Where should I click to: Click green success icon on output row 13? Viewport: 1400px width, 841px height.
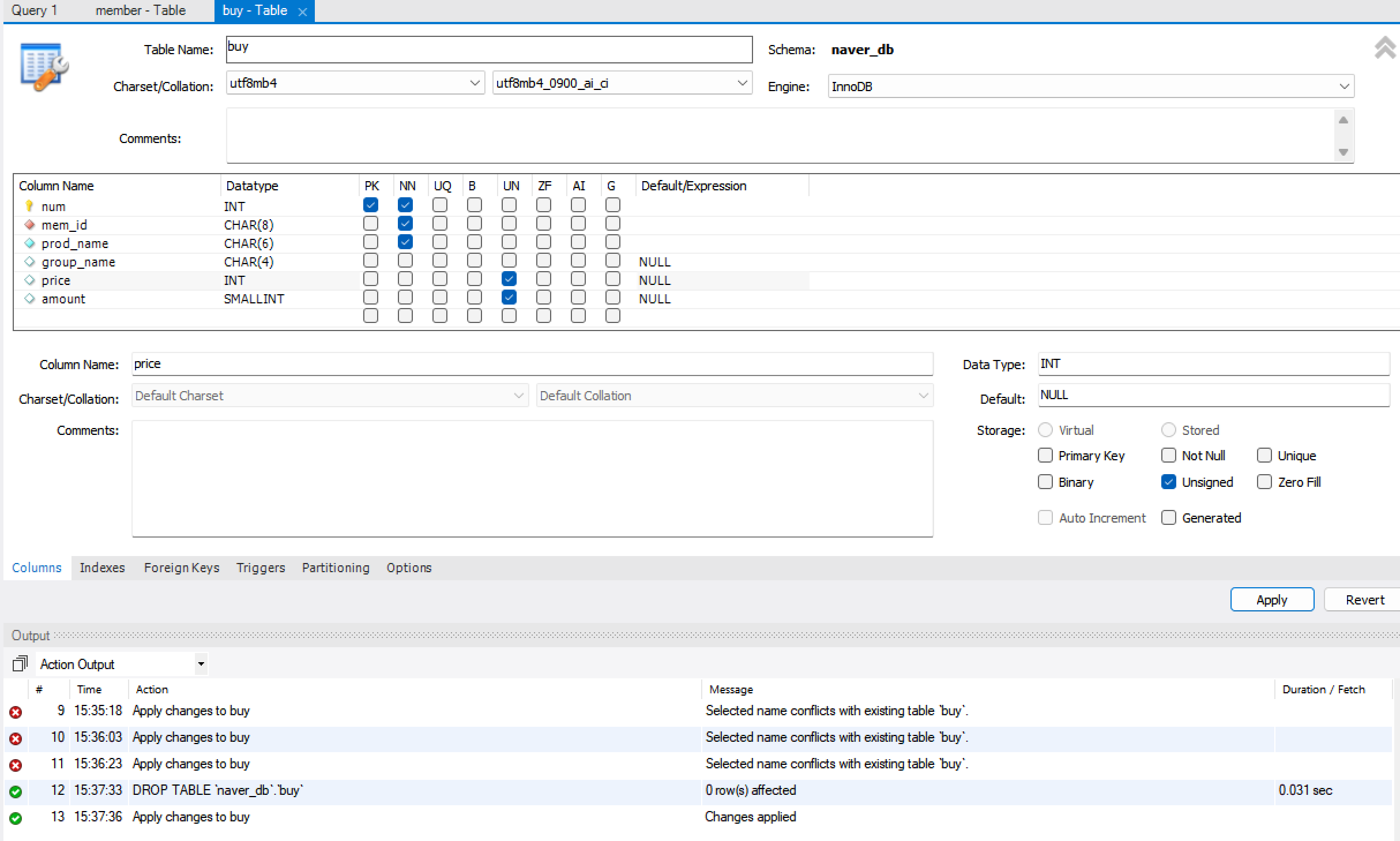click(16, 818)
